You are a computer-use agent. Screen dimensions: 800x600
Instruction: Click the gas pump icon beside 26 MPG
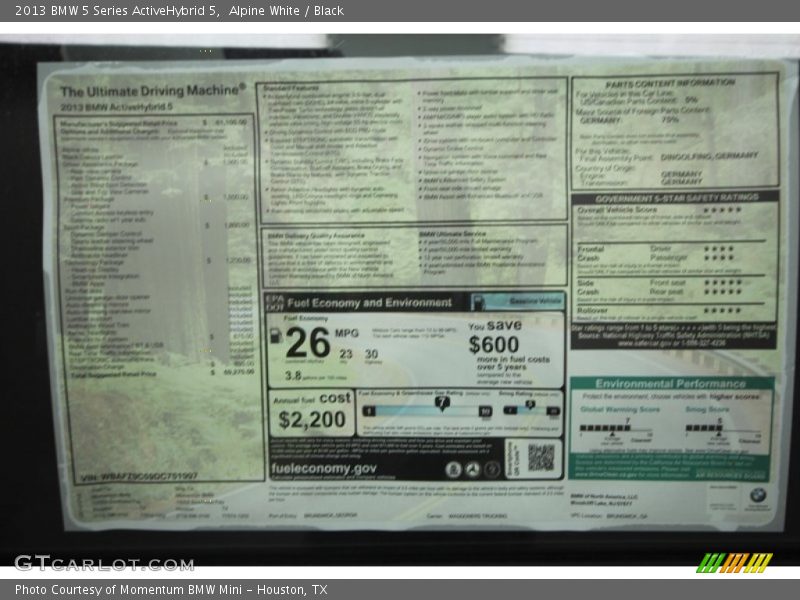tap(276, 335)
